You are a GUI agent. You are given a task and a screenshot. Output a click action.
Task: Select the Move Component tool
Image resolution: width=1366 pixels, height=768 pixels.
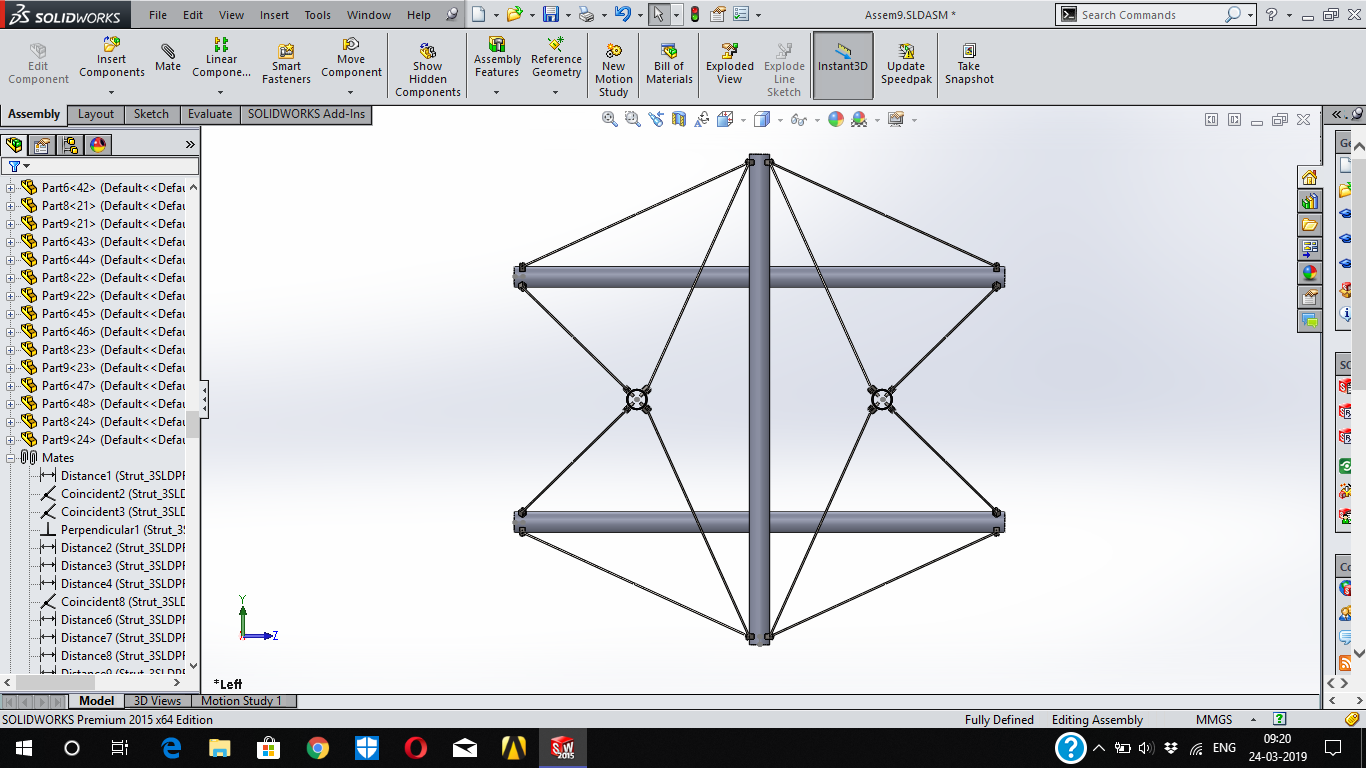(351, 57)
